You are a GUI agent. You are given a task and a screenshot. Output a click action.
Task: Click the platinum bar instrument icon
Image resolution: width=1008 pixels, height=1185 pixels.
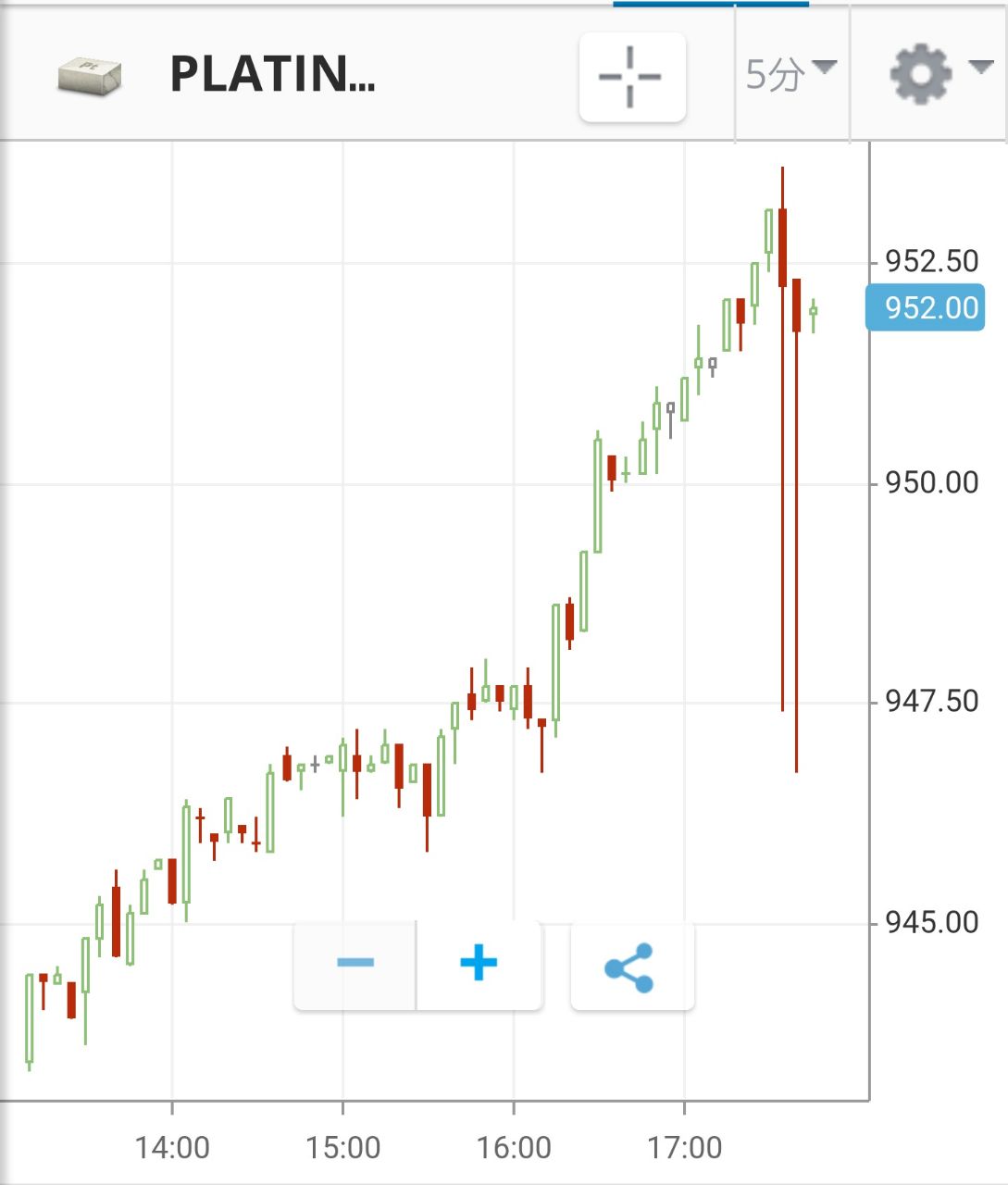click(89, 77)
